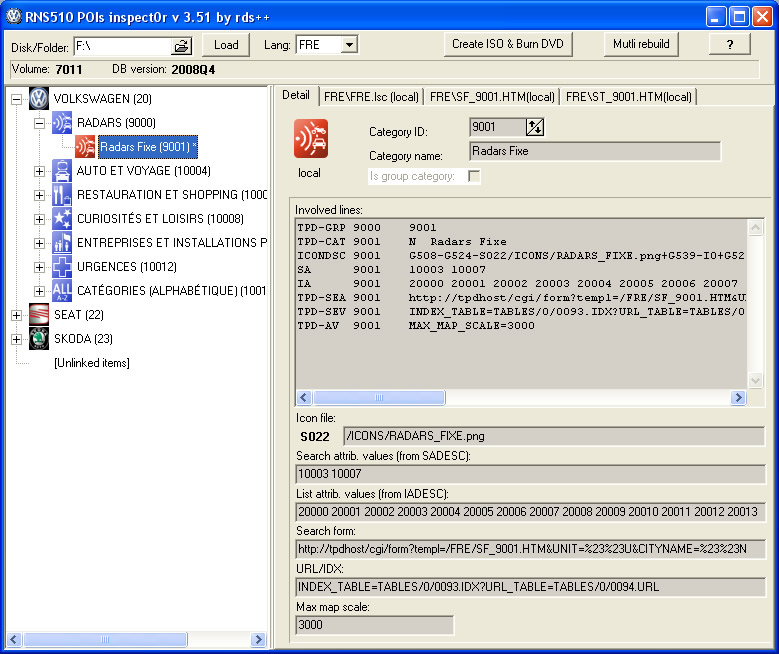Click the SKODA brand logo icon
Screen dimensions: 779x654
[39, 339]
